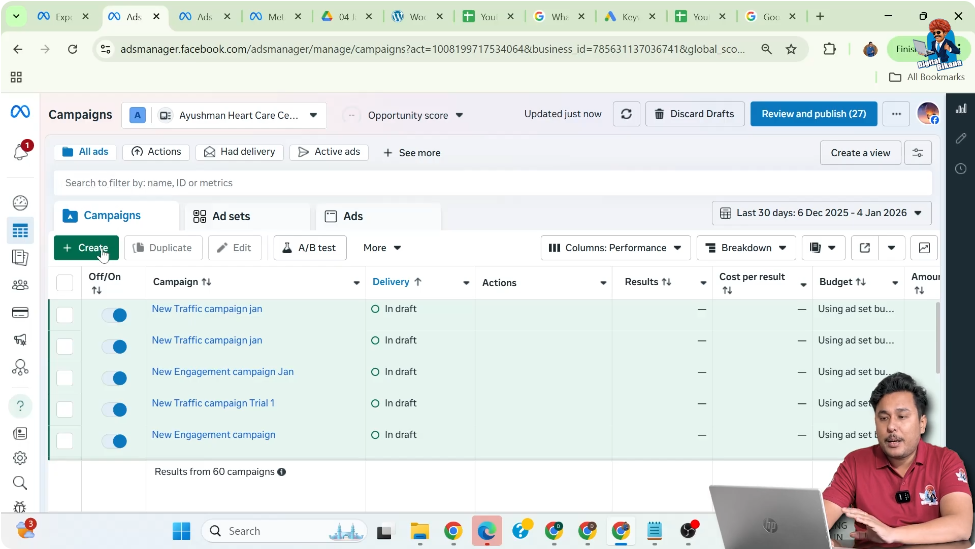975x549 pixels.
Task: Open the right-rail history clock icon
Action: pos(961,168)
